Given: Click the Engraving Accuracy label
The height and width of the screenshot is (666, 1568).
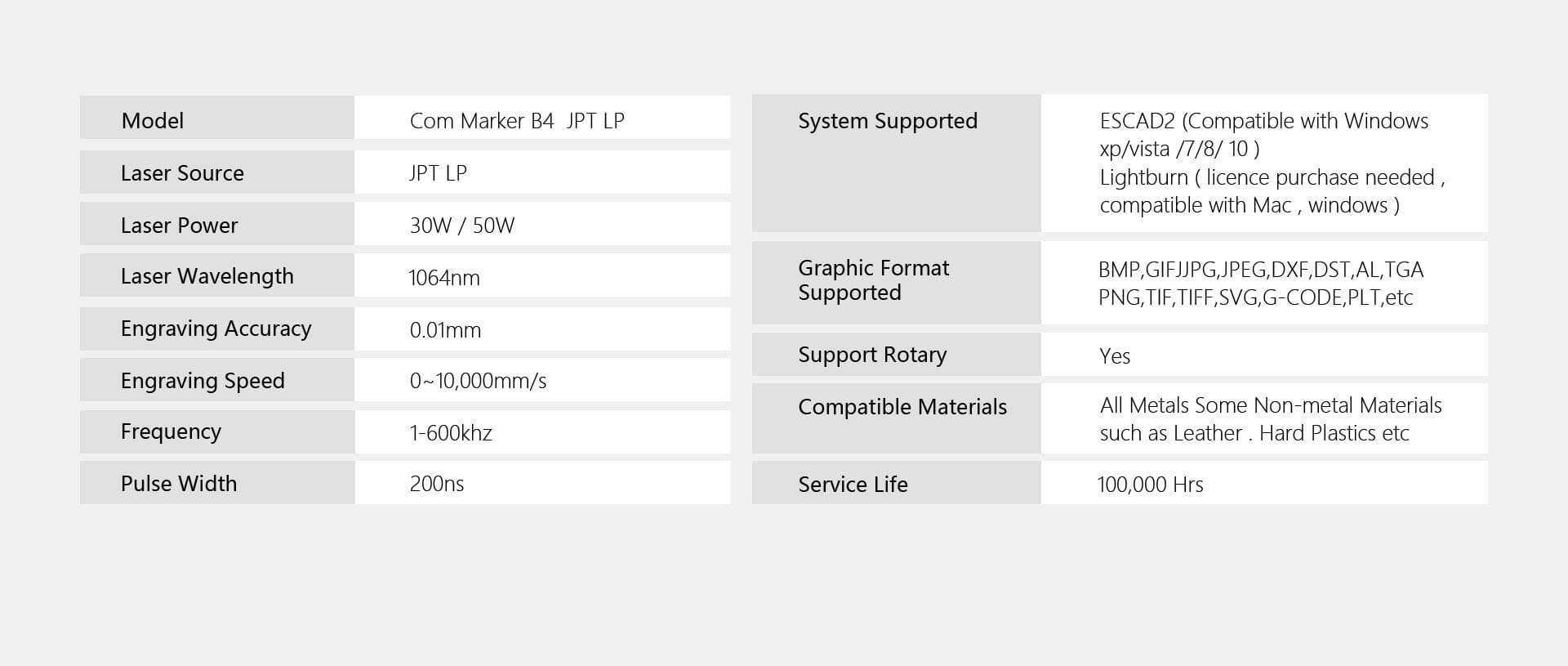Looking at the screenshot, I should pos(216,329).
